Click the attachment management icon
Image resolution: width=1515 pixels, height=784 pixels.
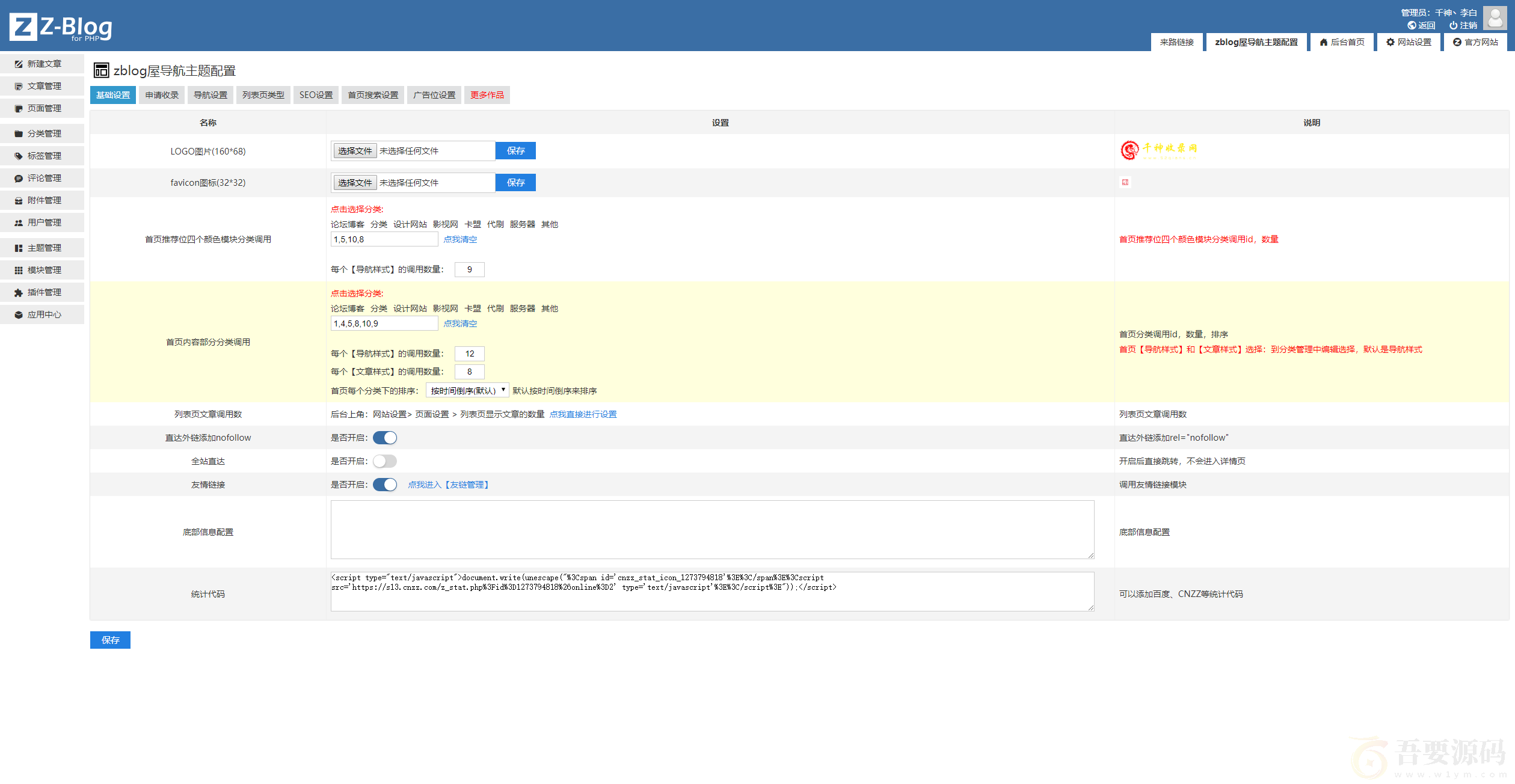coord(19,200)
